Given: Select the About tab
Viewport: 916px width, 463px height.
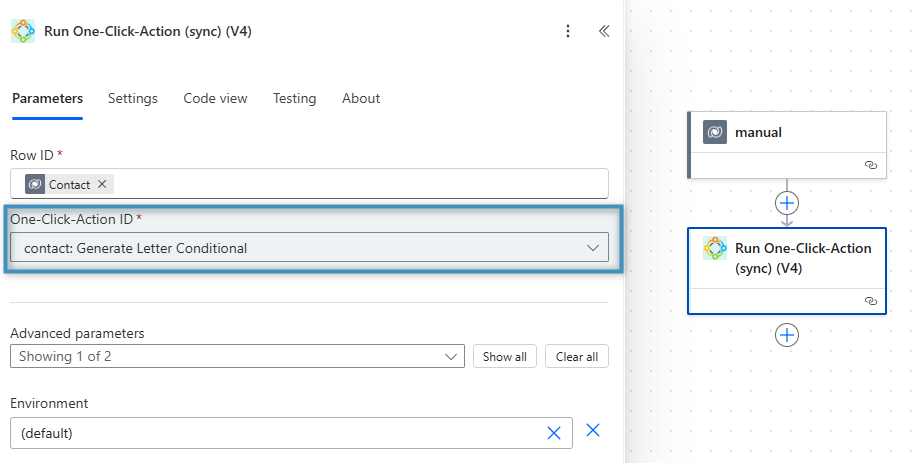Looking at the screenshot, I should click(x=361, y=98).
